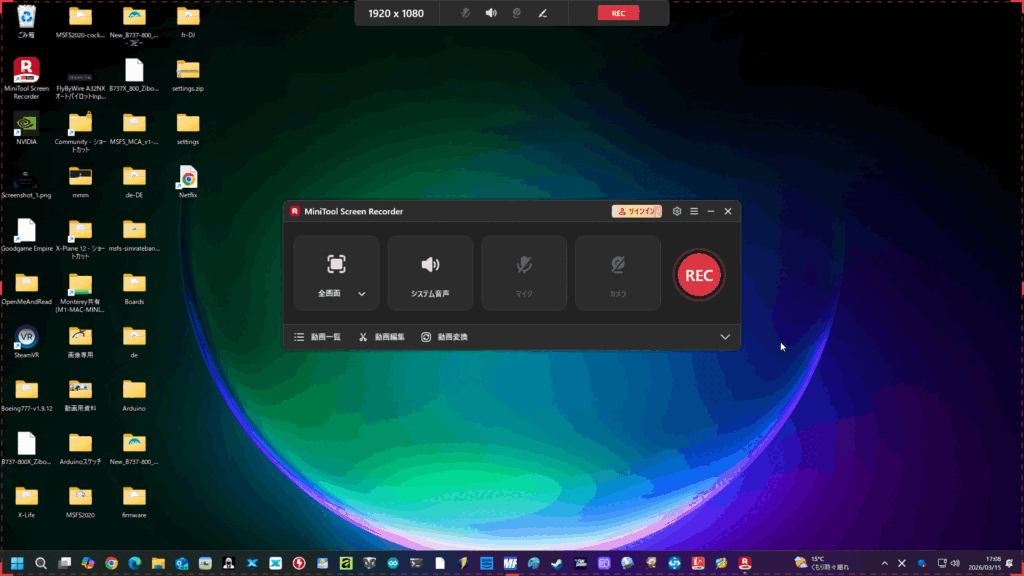Open the video converter (動画変換)
The width and height of the screenshot is (1024, 576).
pyautogui.click(x=444, y=337)
